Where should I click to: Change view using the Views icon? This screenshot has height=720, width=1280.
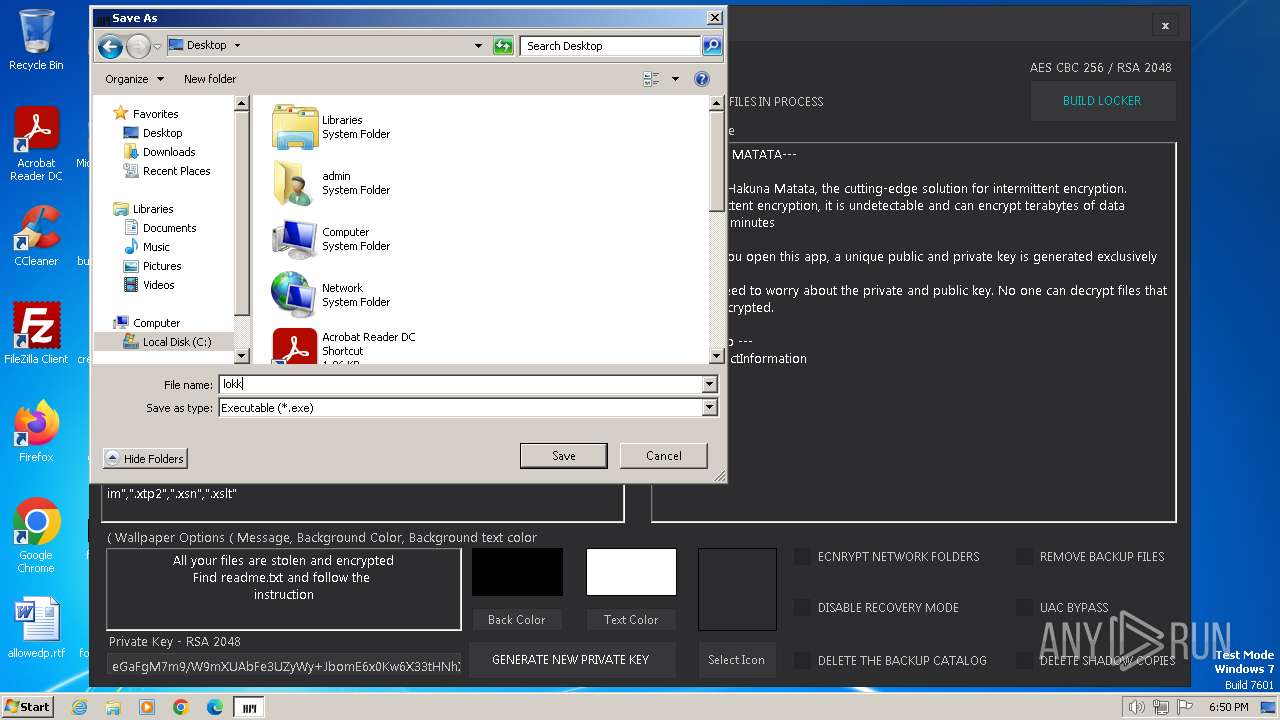tap(651, 79)
